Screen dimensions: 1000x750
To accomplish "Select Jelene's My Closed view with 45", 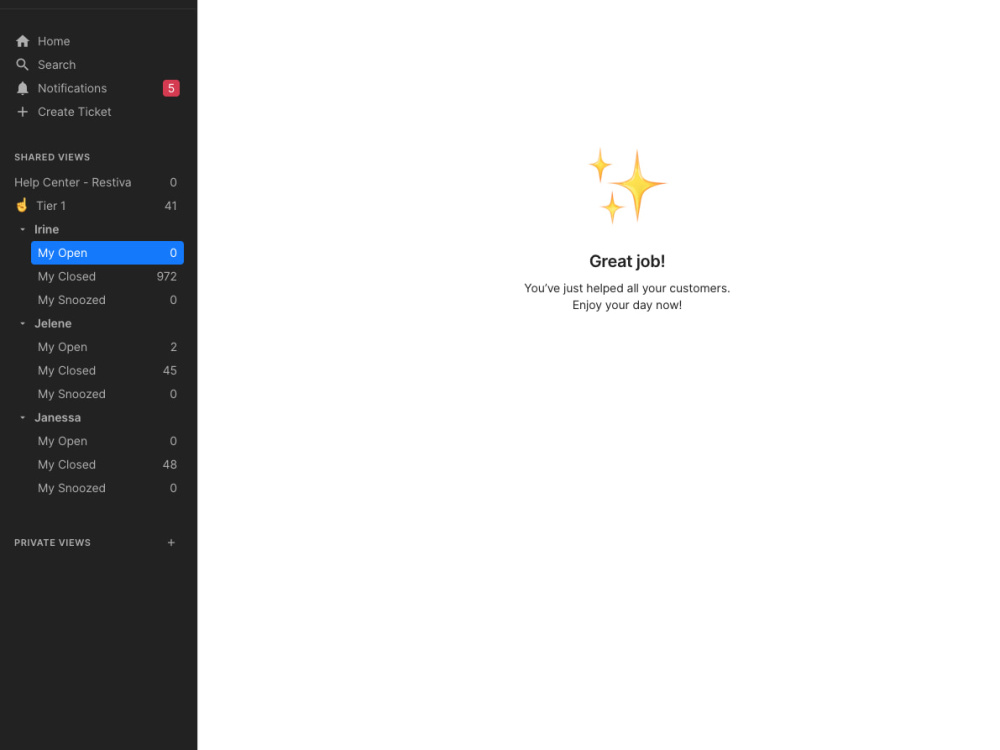I will point(107,371).
